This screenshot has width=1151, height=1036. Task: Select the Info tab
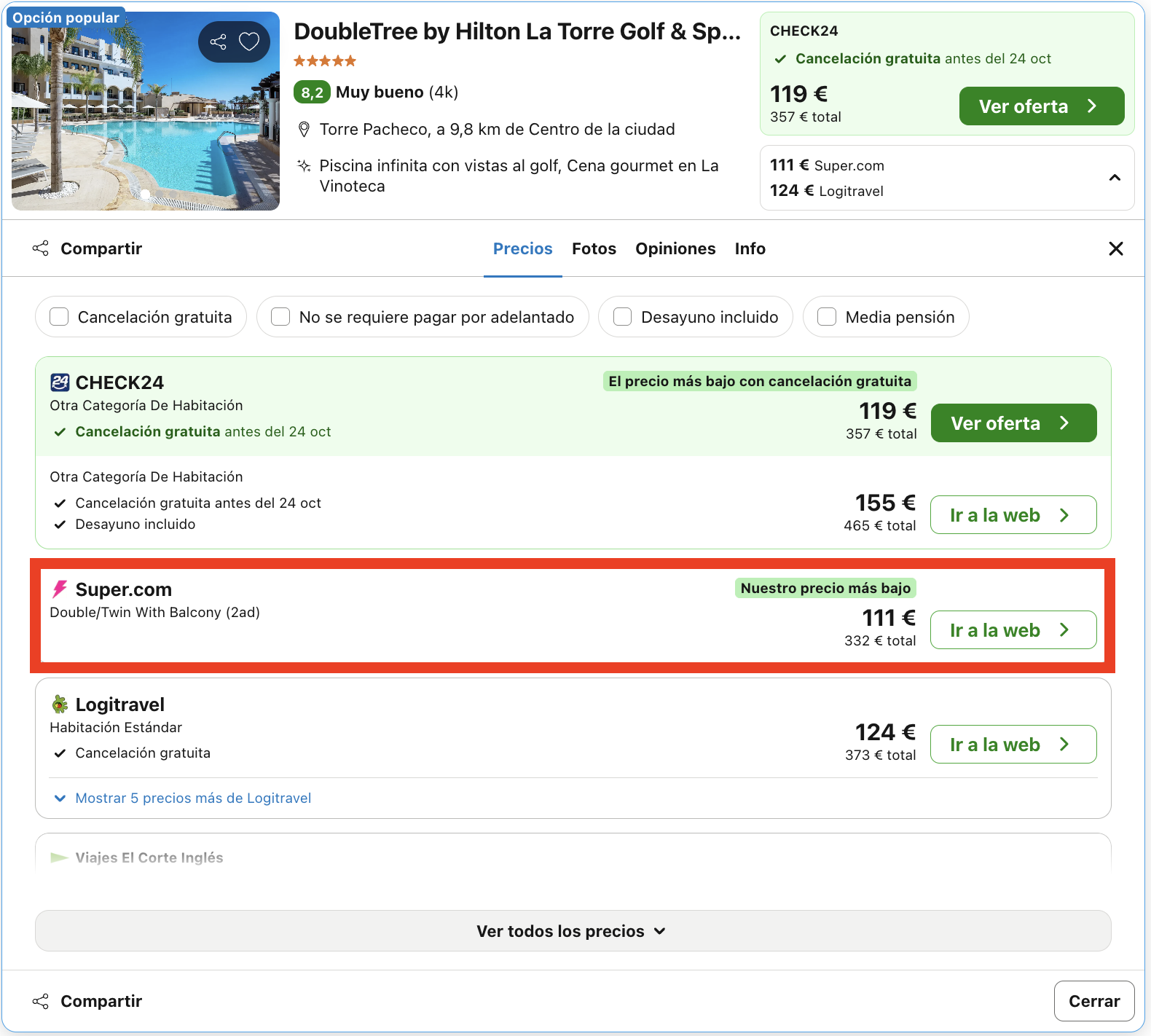[x=750, y=248]
